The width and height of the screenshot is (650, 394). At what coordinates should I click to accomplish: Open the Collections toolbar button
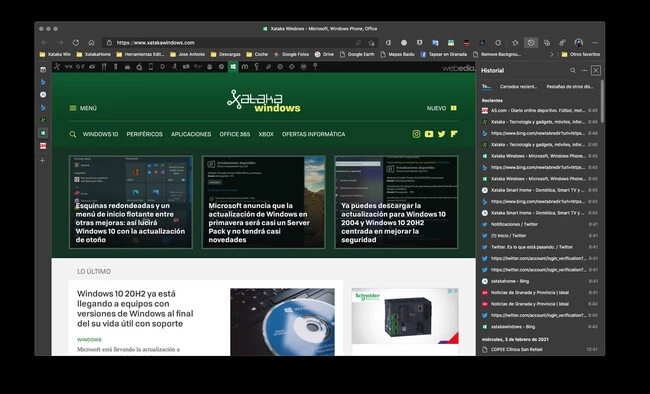[547, 43]
